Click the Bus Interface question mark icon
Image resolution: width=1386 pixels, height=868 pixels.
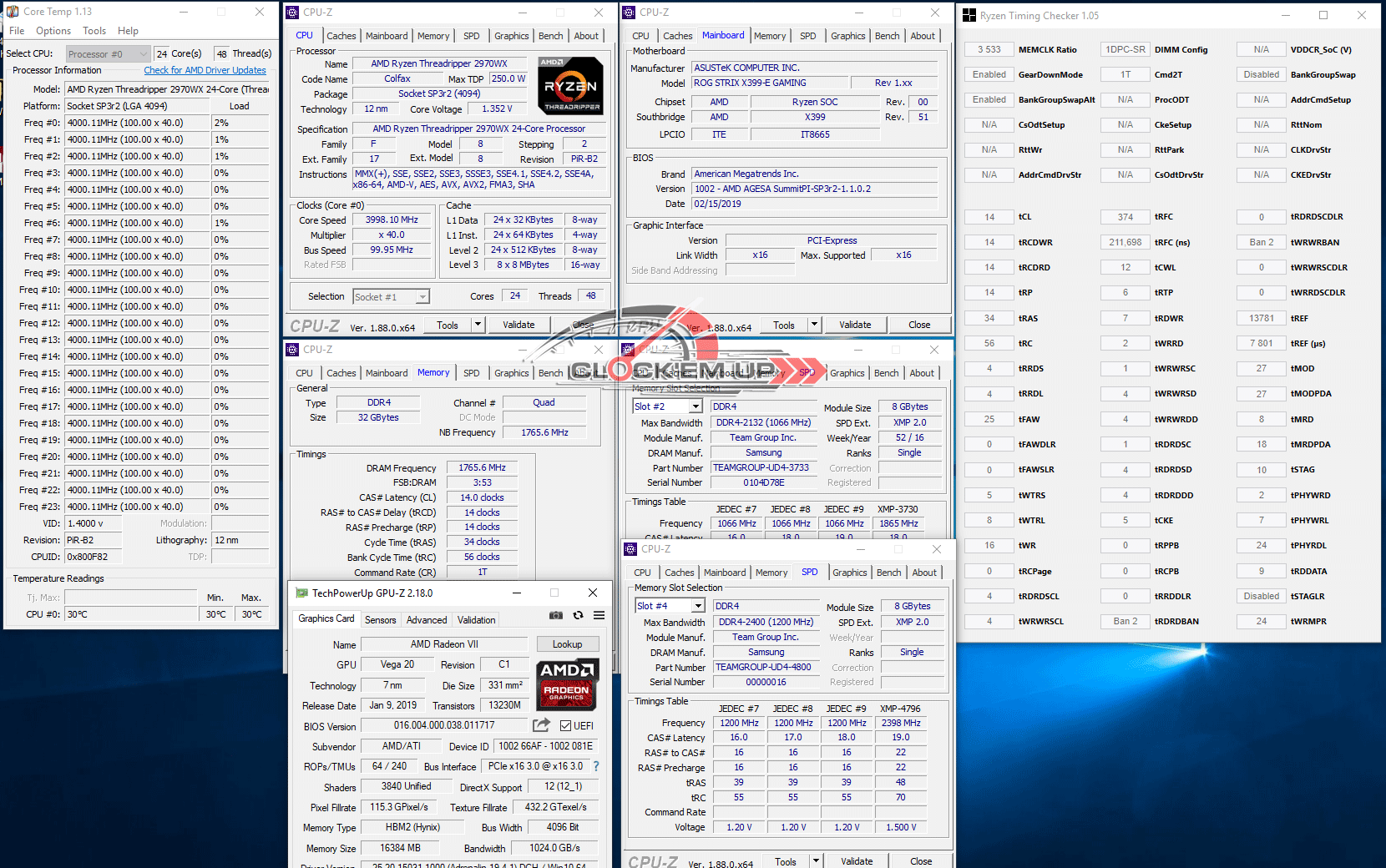point(596,766)
